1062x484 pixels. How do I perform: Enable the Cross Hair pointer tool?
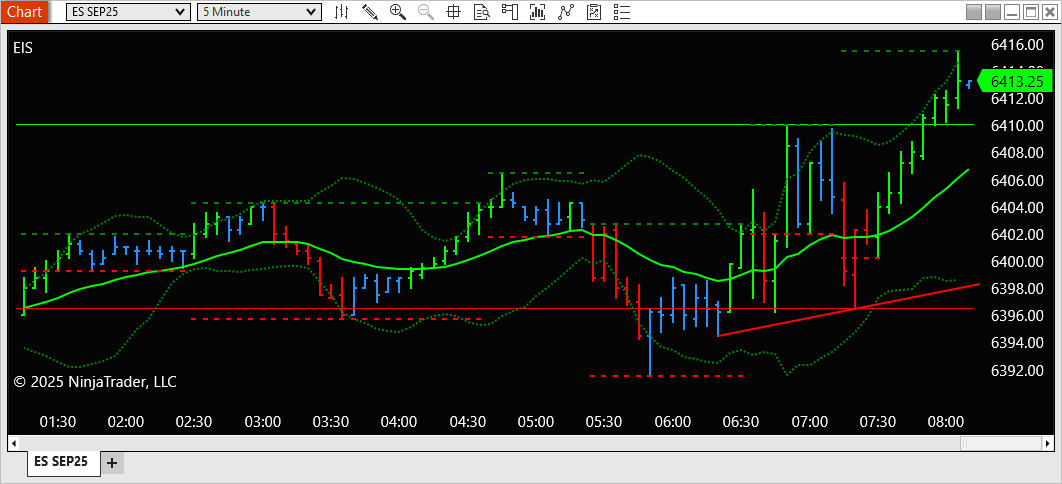point(454,12)
